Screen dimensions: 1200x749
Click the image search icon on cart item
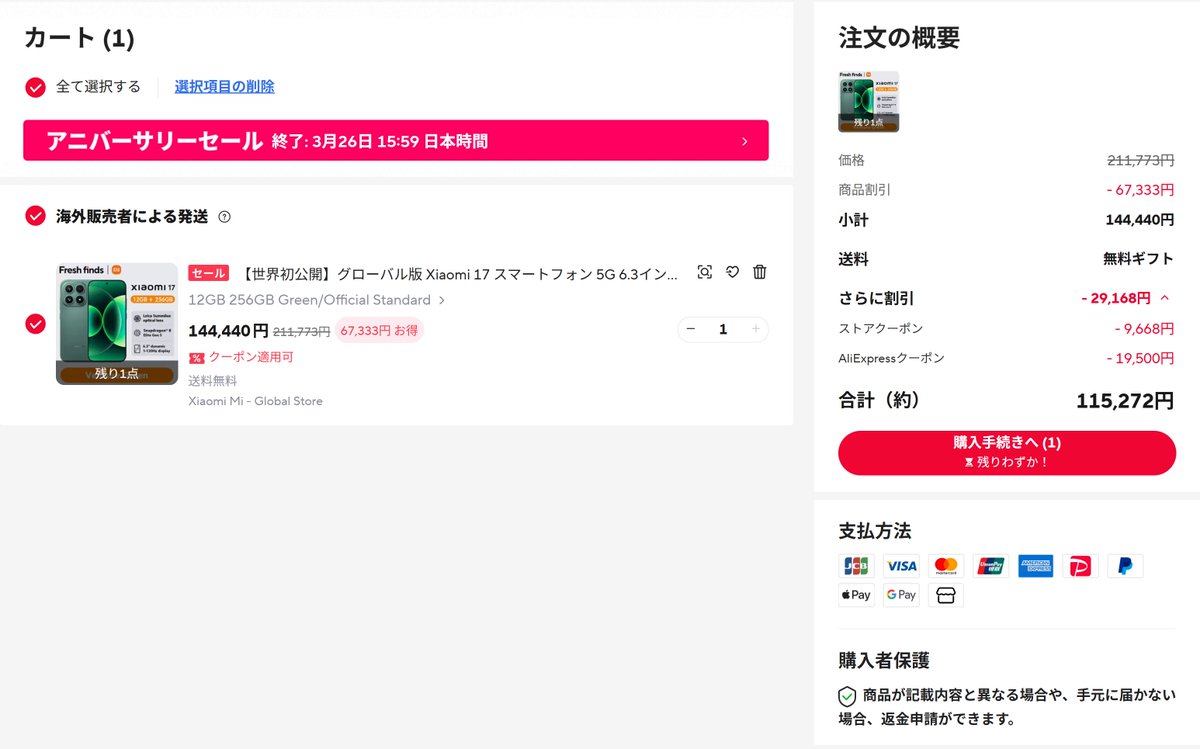[705, 272]
